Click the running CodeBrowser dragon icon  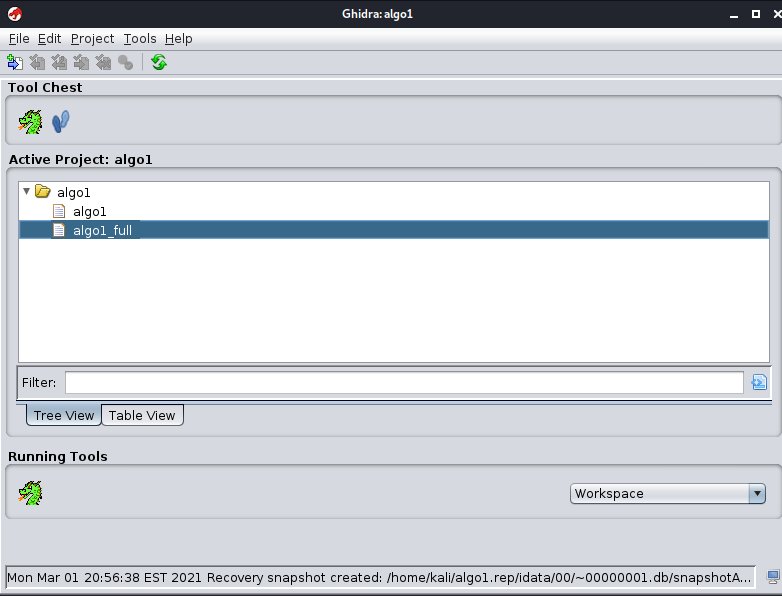[30, 493]
